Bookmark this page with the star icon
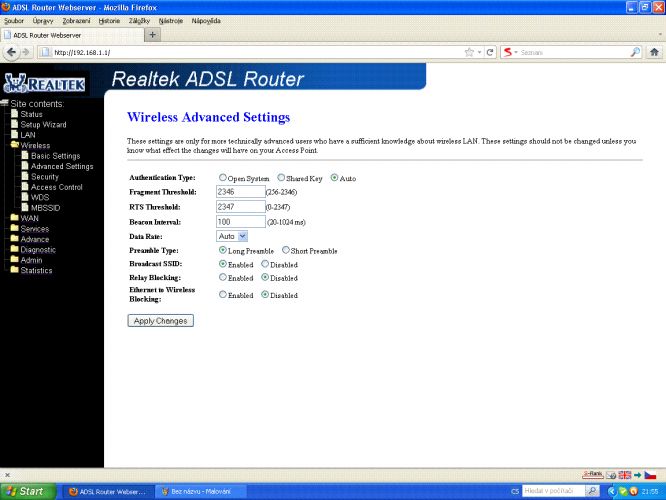Image resolution: width=666 pixels, height=500 pixels. coord(469,52)
